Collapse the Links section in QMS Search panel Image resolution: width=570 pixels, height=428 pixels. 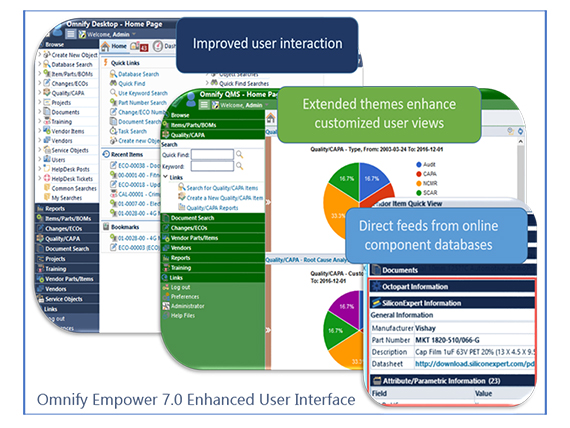[165, 177]
